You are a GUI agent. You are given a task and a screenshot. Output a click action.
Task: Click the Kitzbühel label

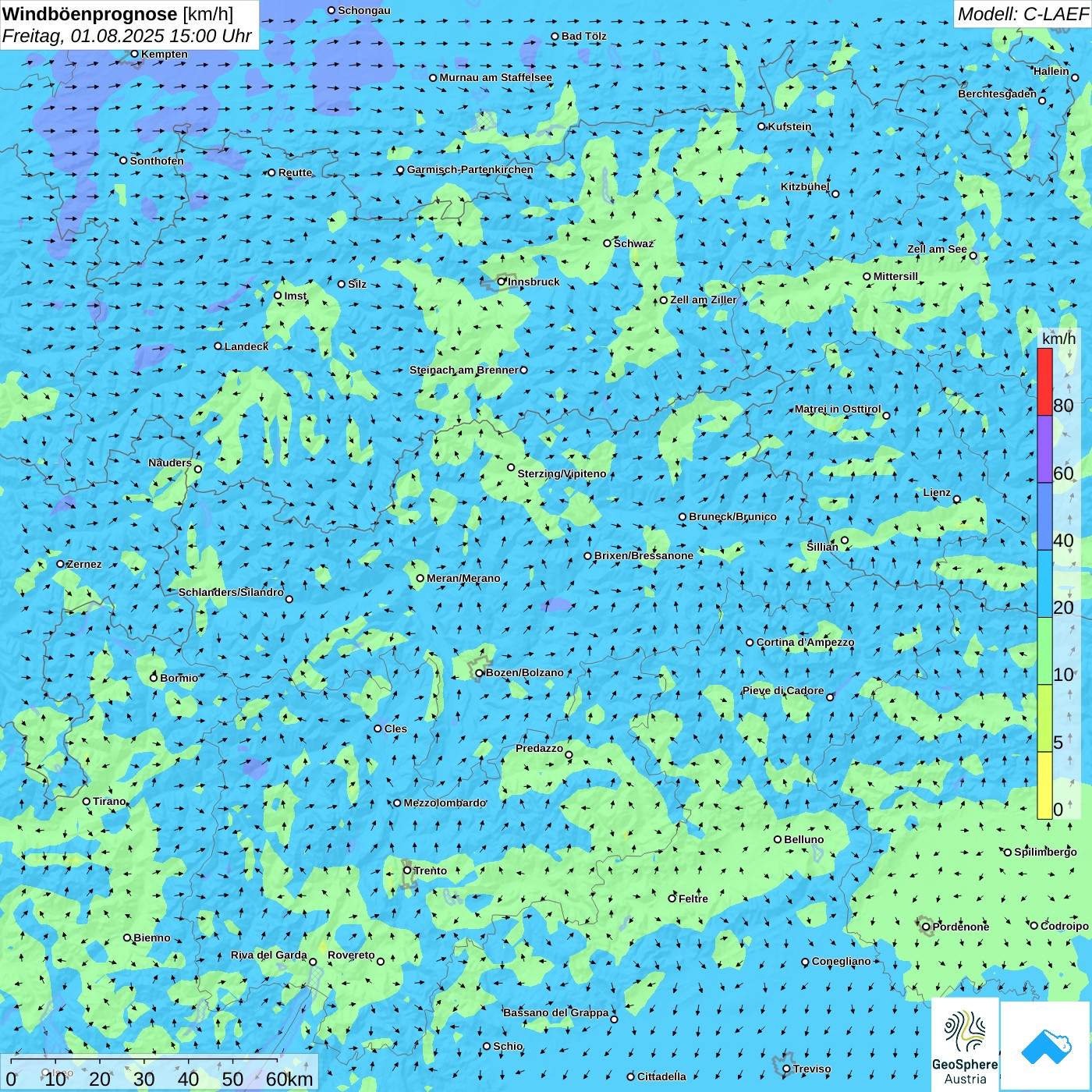pyautogui.click(x=805, y=186)
